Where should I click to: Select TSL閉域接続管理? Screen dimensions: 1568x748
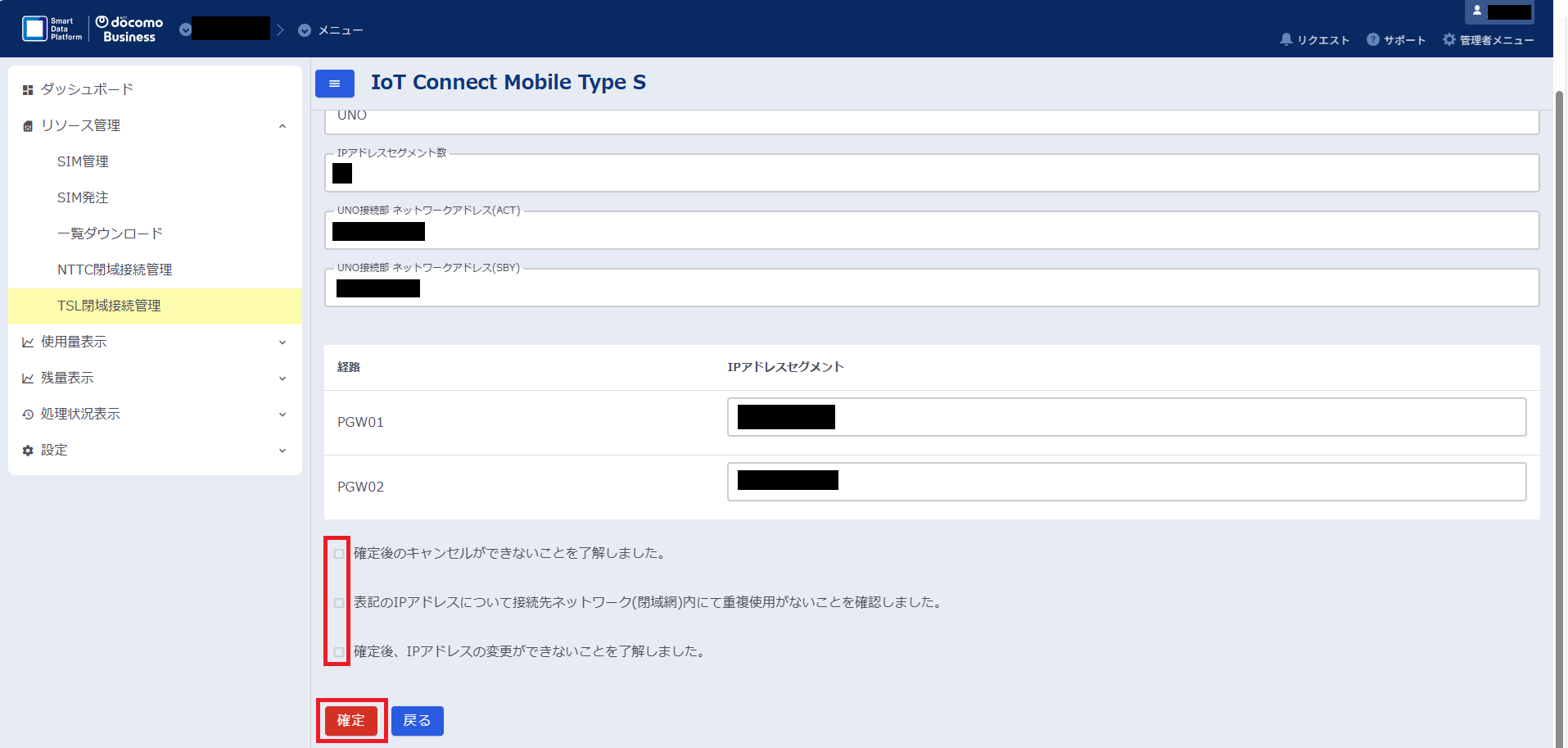point(155,306)
